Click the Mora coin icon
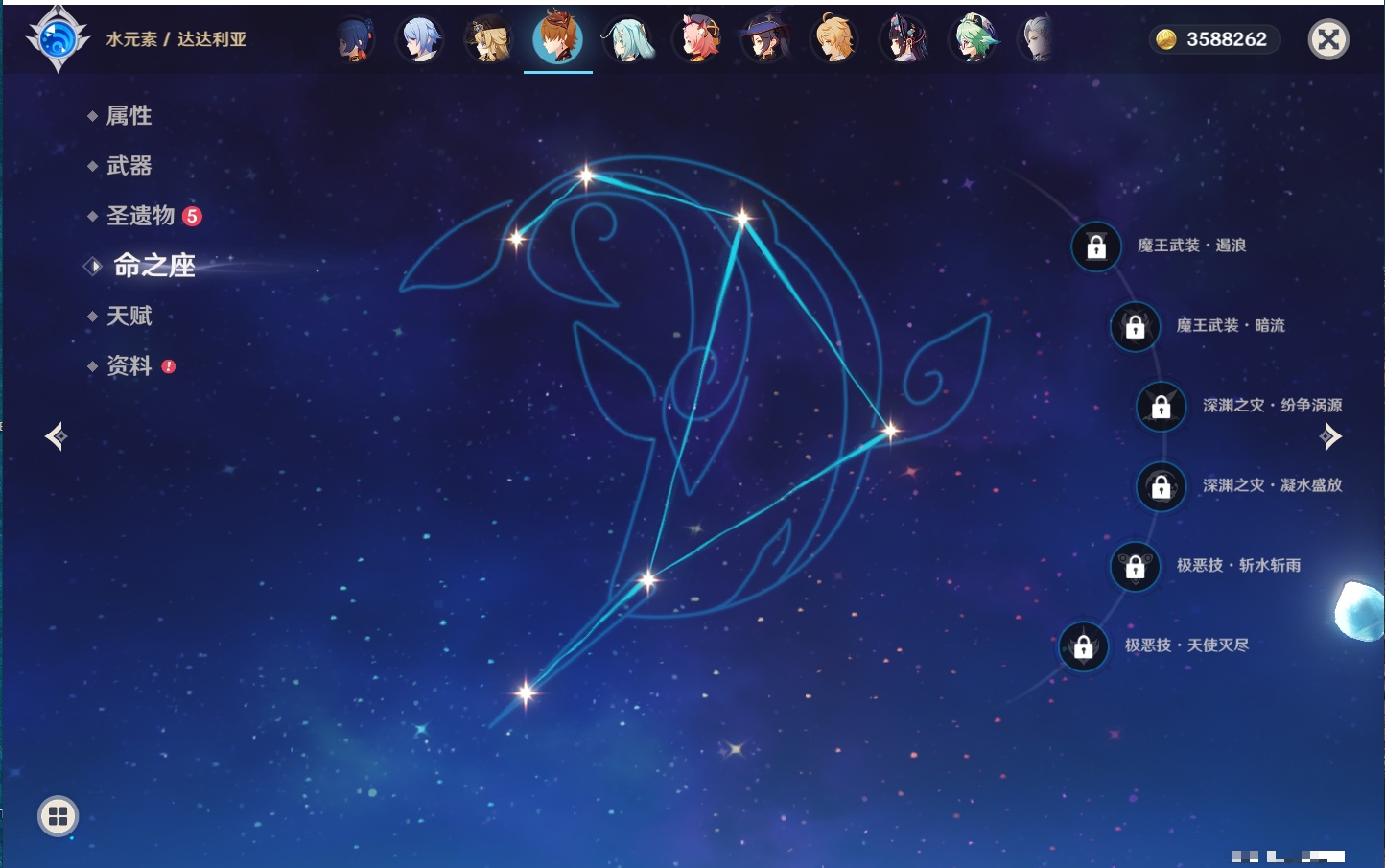 (1166, 39)
